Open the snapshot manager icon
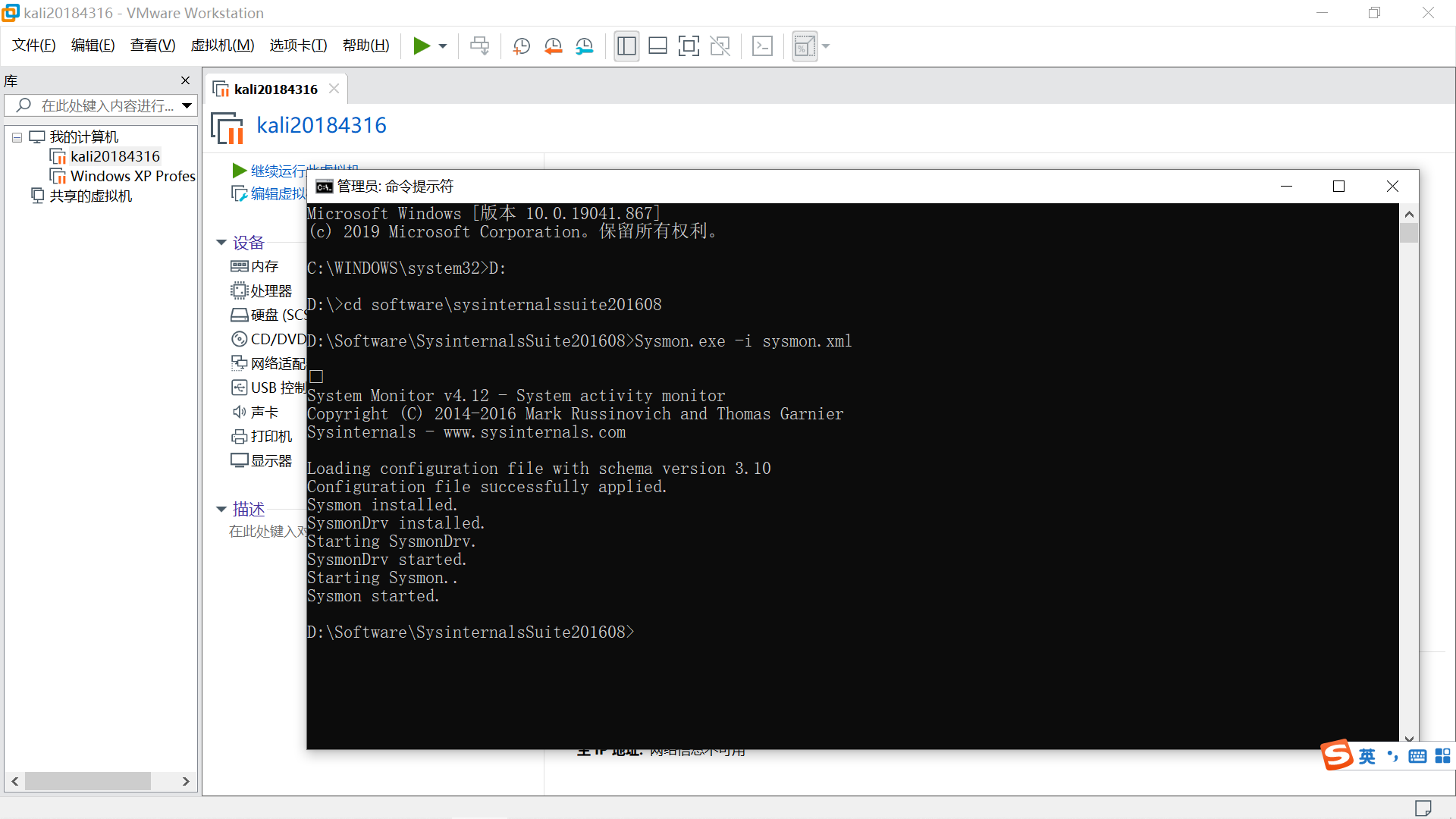 pos(584,46)
